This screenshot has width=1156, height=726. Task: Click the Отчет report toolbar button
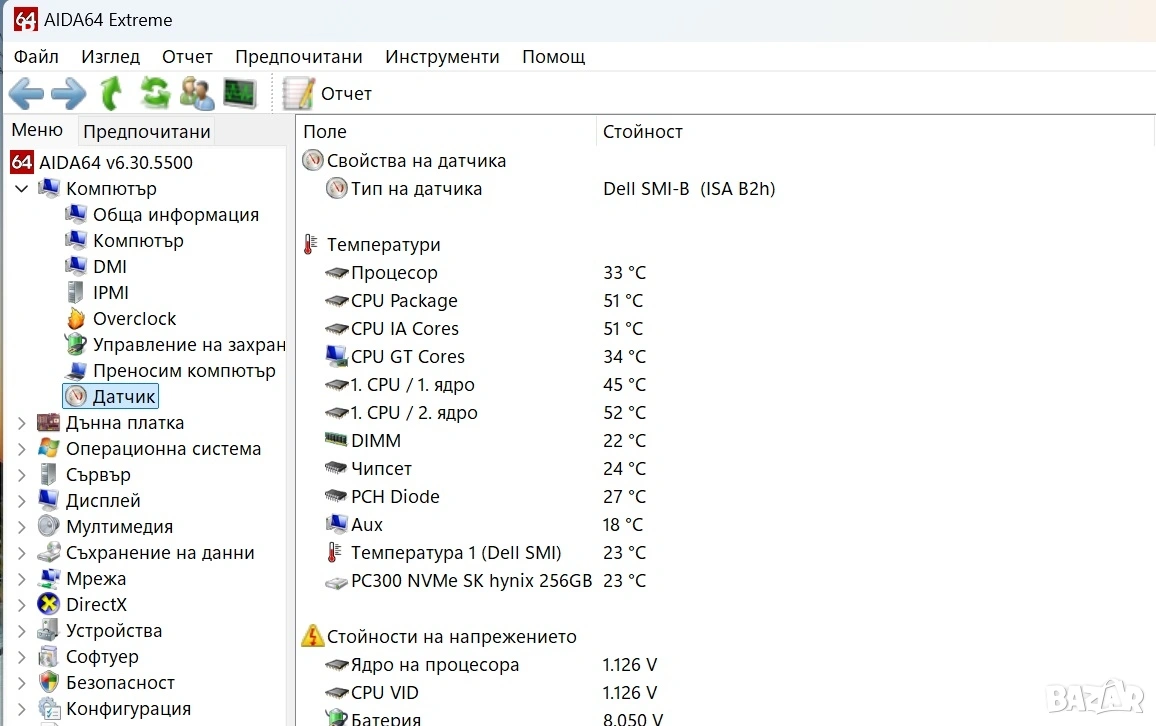[328, 94]
